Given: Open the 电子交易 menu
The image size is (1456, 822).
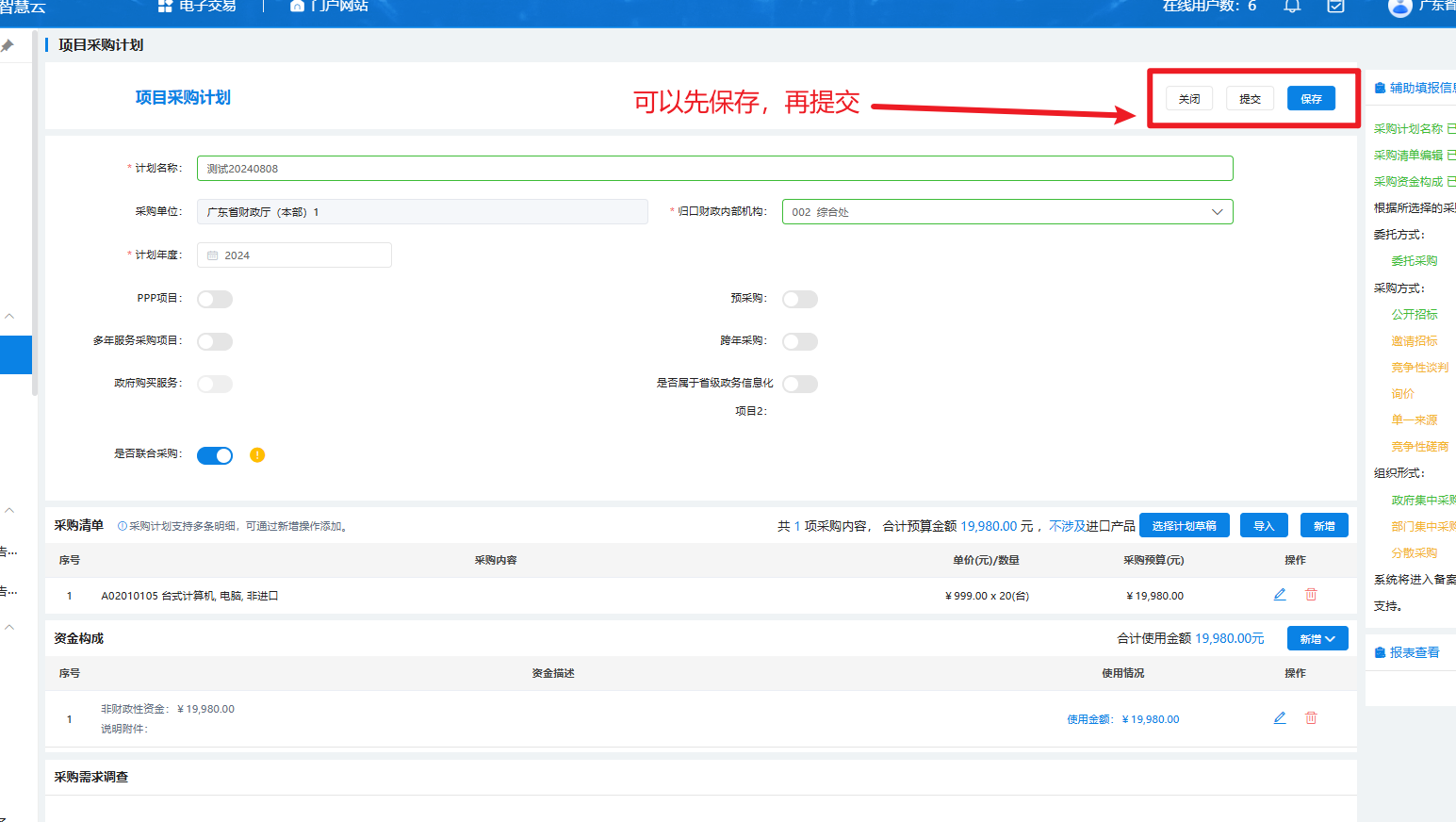Looking at the screenshot, I should point(197,6).
